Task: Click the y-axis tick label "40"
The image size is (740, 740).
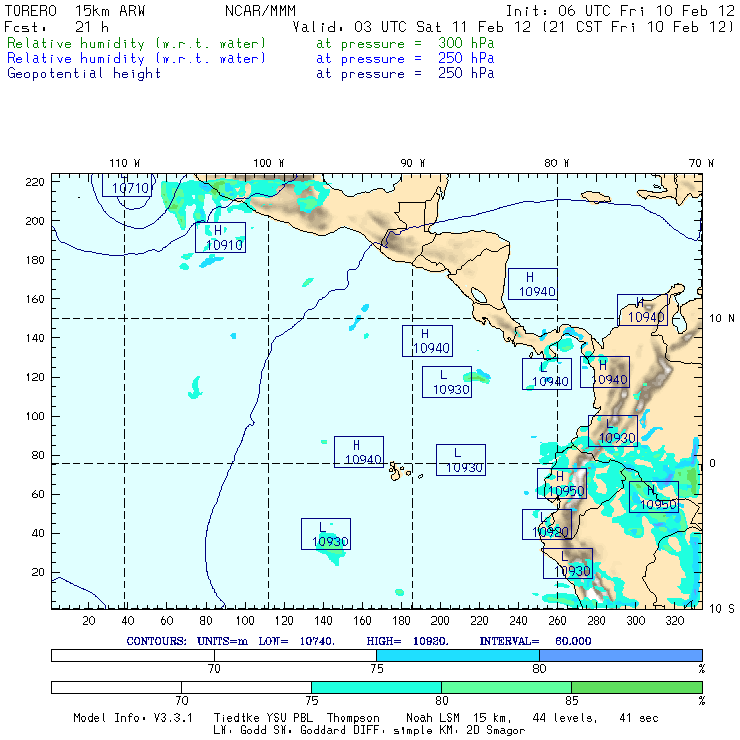Action: (x=38, y=533)
